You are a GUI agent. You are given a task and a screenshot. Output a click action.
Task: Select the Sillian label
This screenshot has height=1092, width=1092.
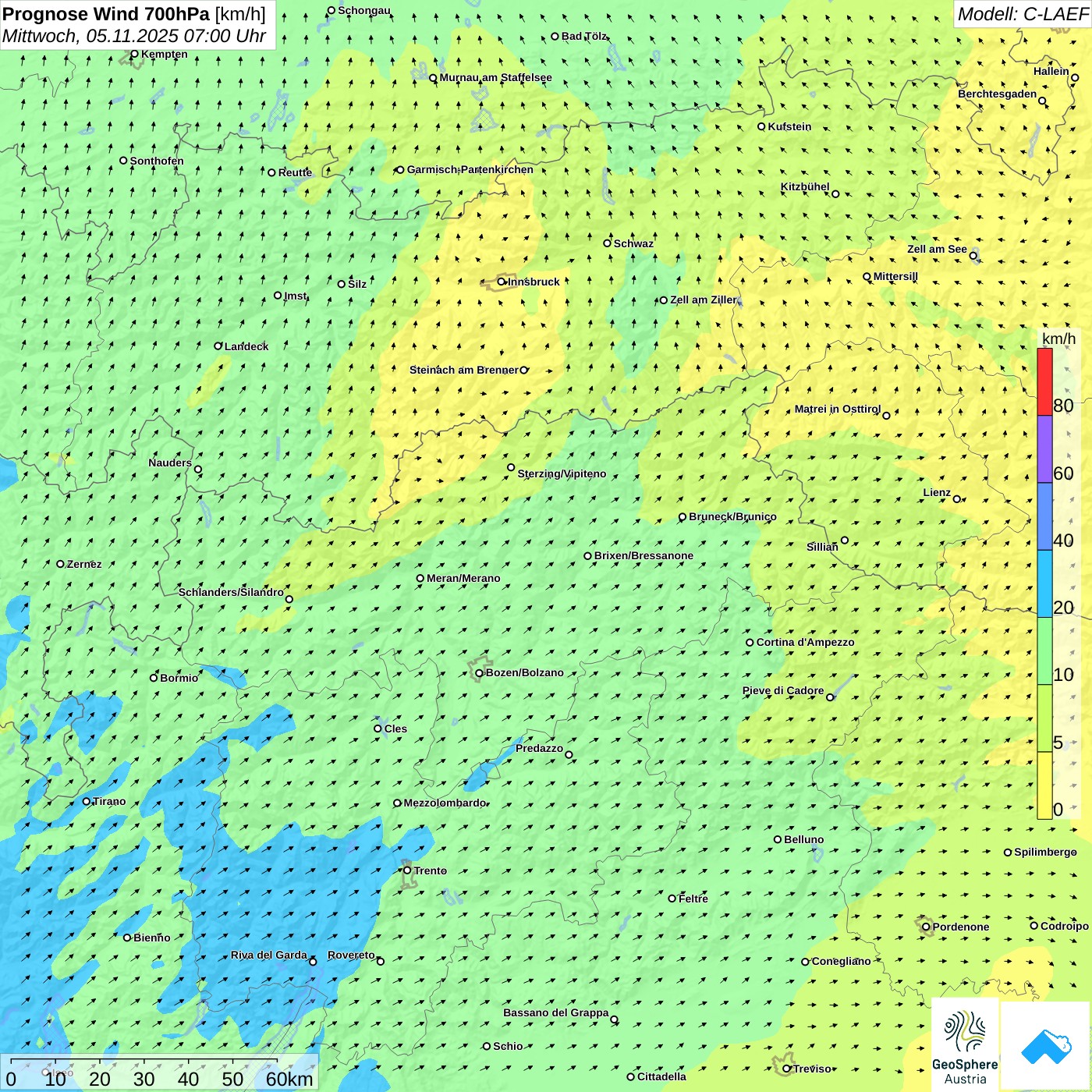pos(822,547)
